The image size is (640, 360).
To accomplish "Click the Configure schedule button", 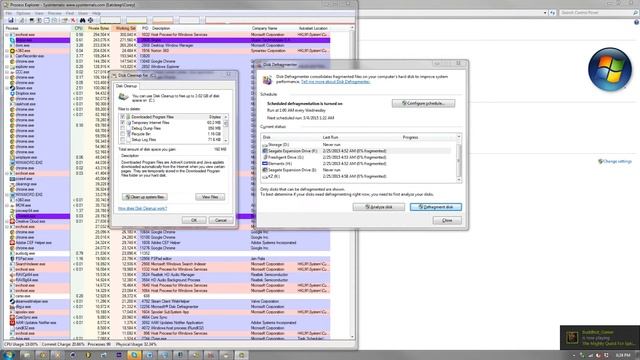I will click(x=423, y=103).
